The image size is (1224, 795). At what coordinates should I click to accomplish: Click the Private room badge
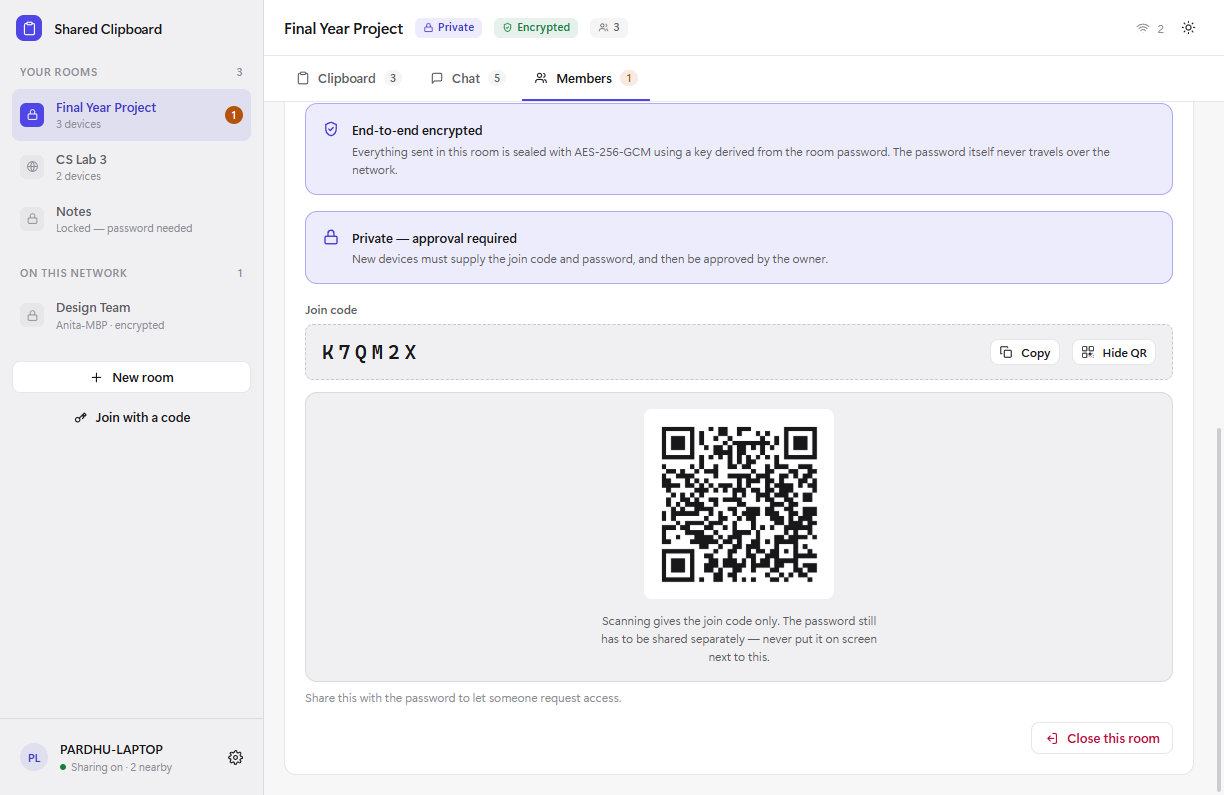(x=448, y=28)
